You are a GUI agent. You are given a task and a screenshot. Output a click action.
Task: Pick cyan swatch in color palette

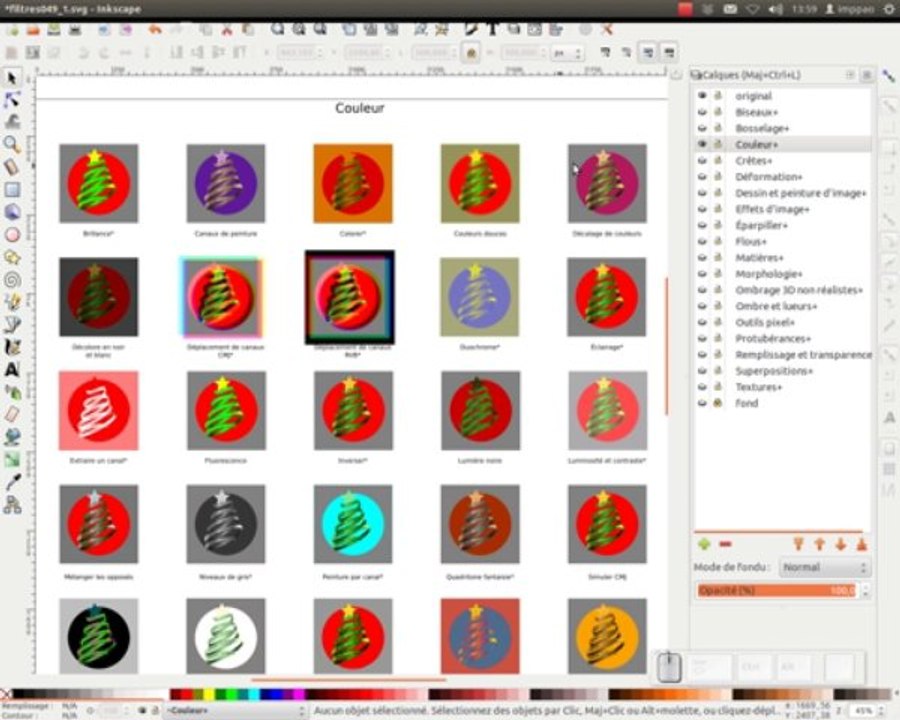click(x=254, y=695)
